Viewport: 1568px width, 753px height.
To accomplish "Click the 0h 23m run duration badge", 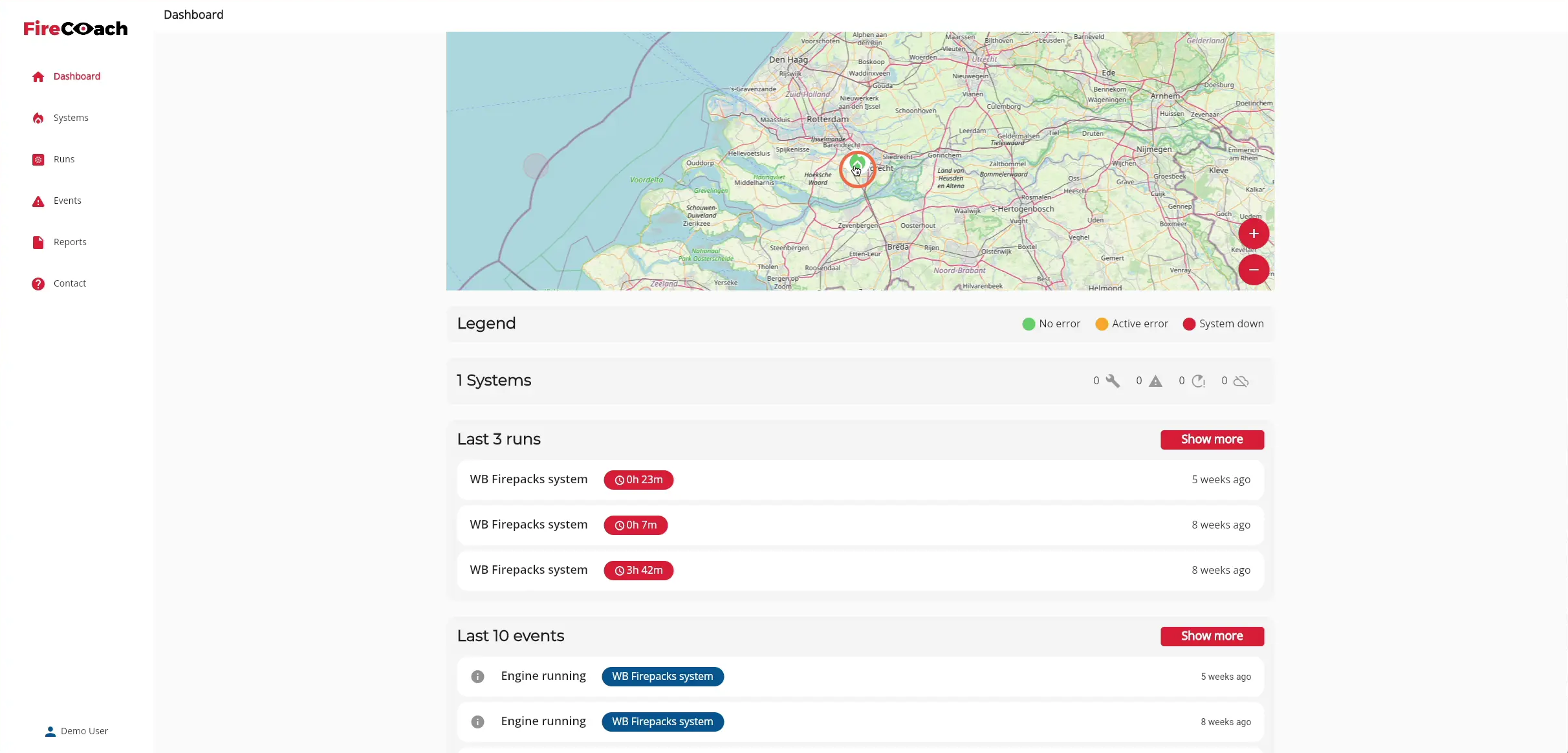I will [x=638, y=480].
